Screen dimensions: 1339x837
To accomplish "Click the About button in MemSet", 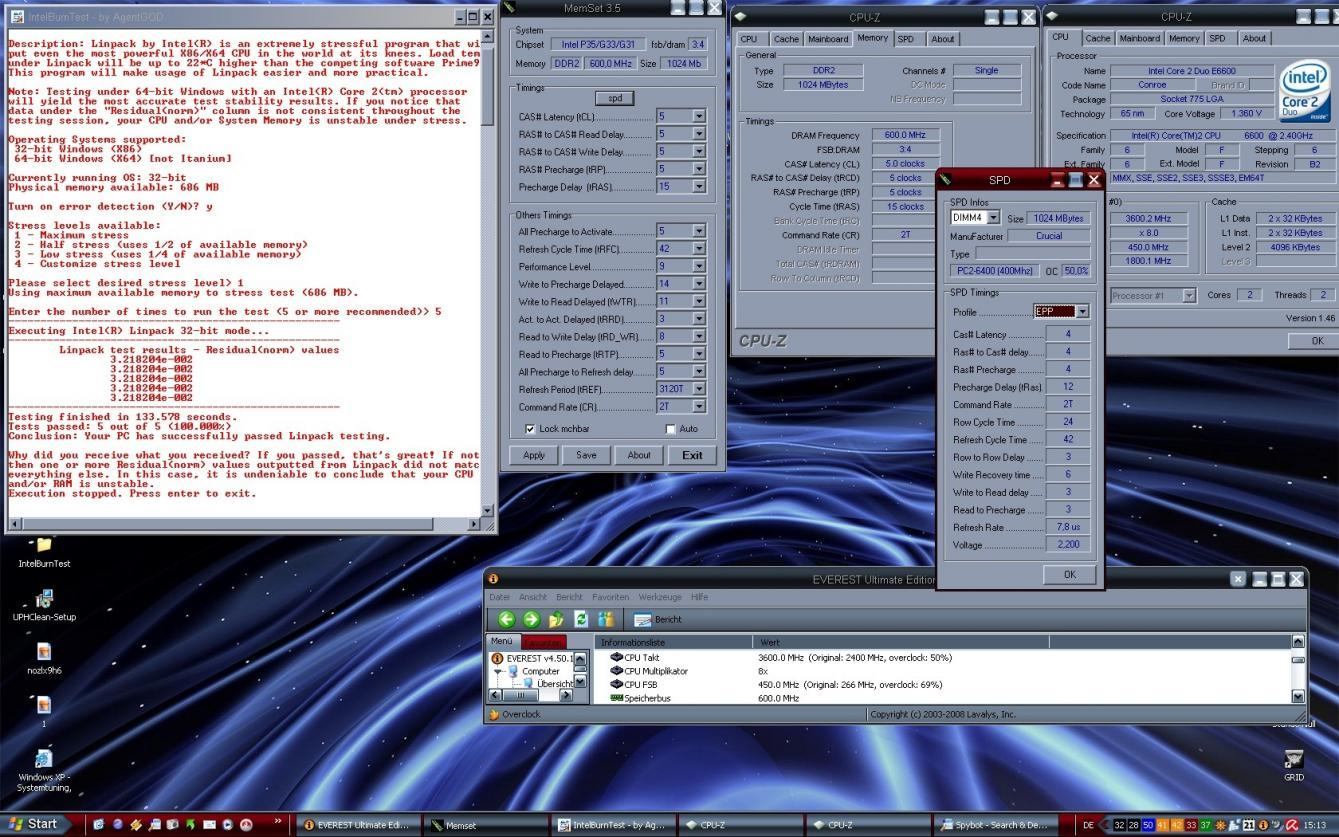I will pos(639,455).
